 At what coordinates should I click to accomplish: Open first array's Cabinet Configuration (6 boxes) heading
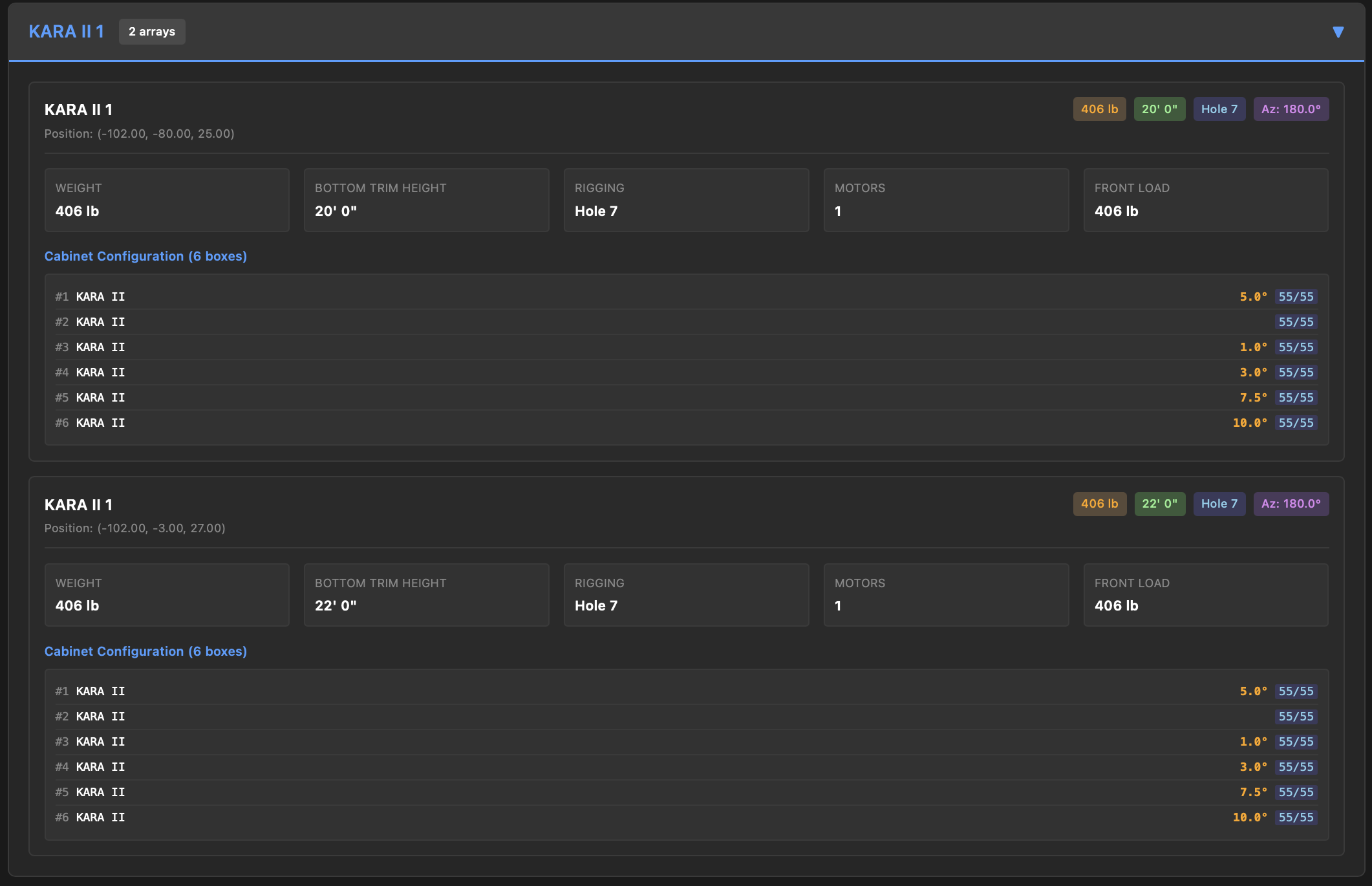pos(145,256)
